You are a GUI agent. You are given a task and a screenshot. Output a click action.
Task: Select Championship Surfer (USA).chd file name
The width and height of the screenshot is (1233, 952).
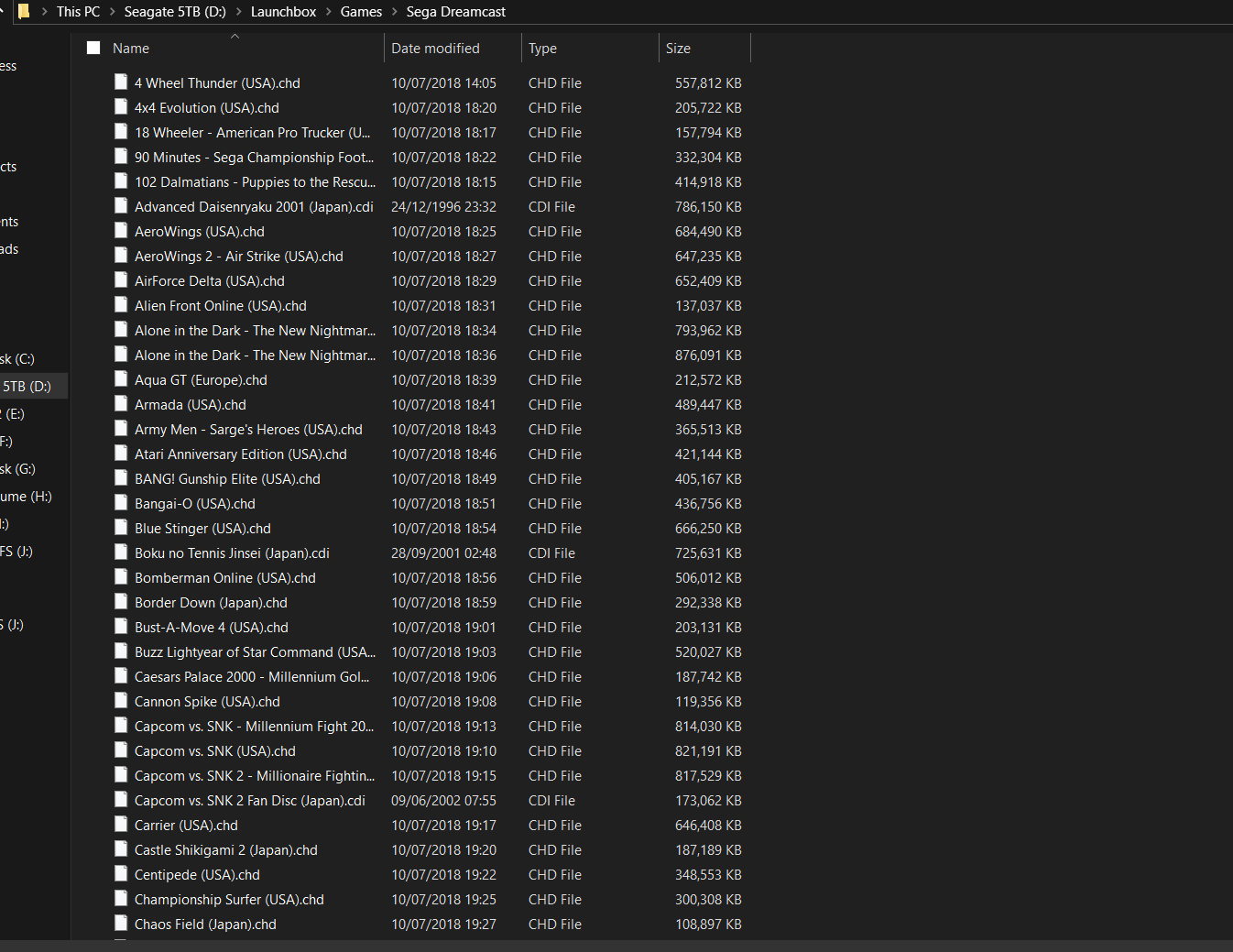229,900
